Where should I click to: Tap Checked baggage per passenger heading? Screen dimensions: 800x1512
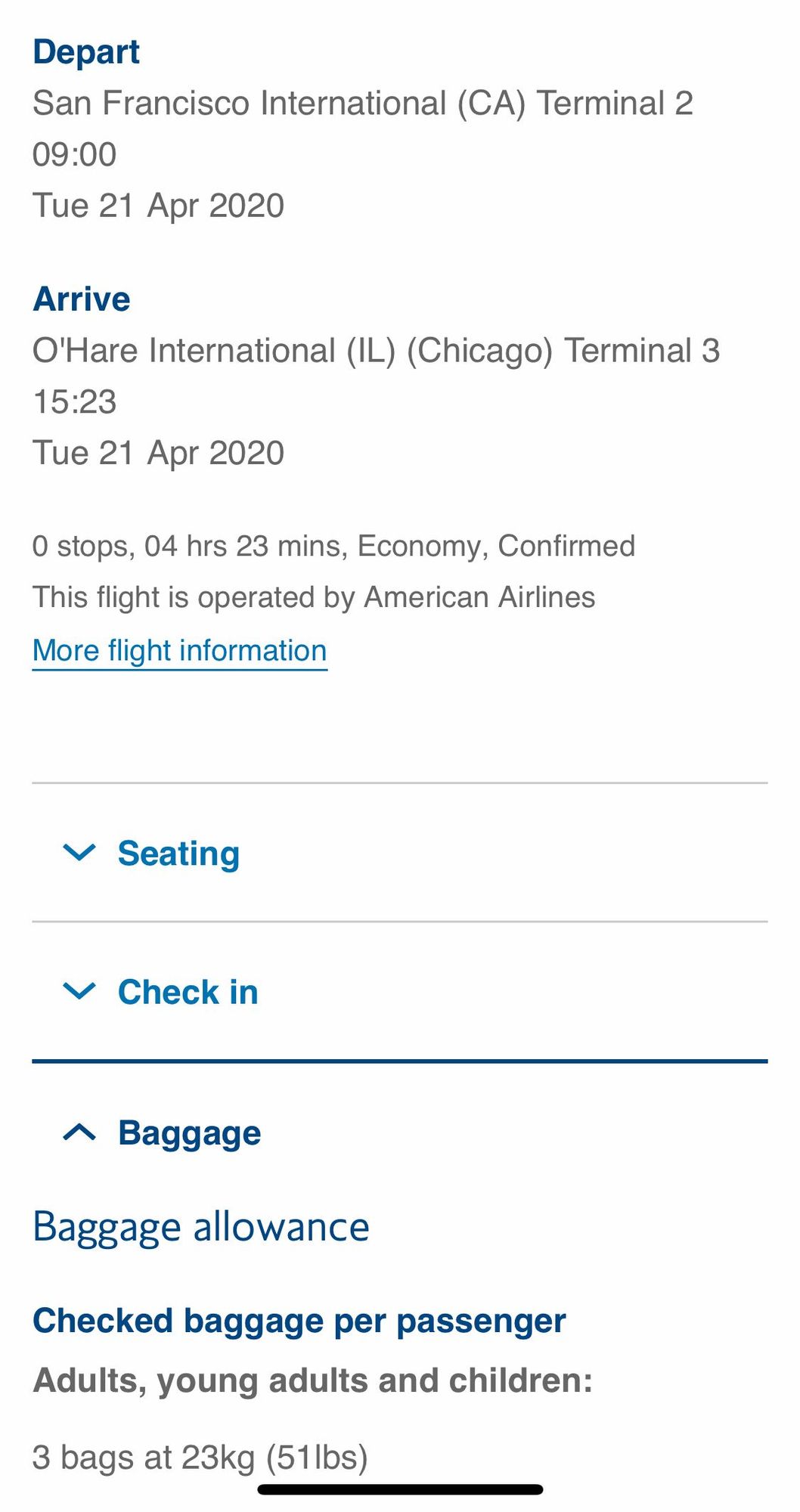coord(299,1321)
